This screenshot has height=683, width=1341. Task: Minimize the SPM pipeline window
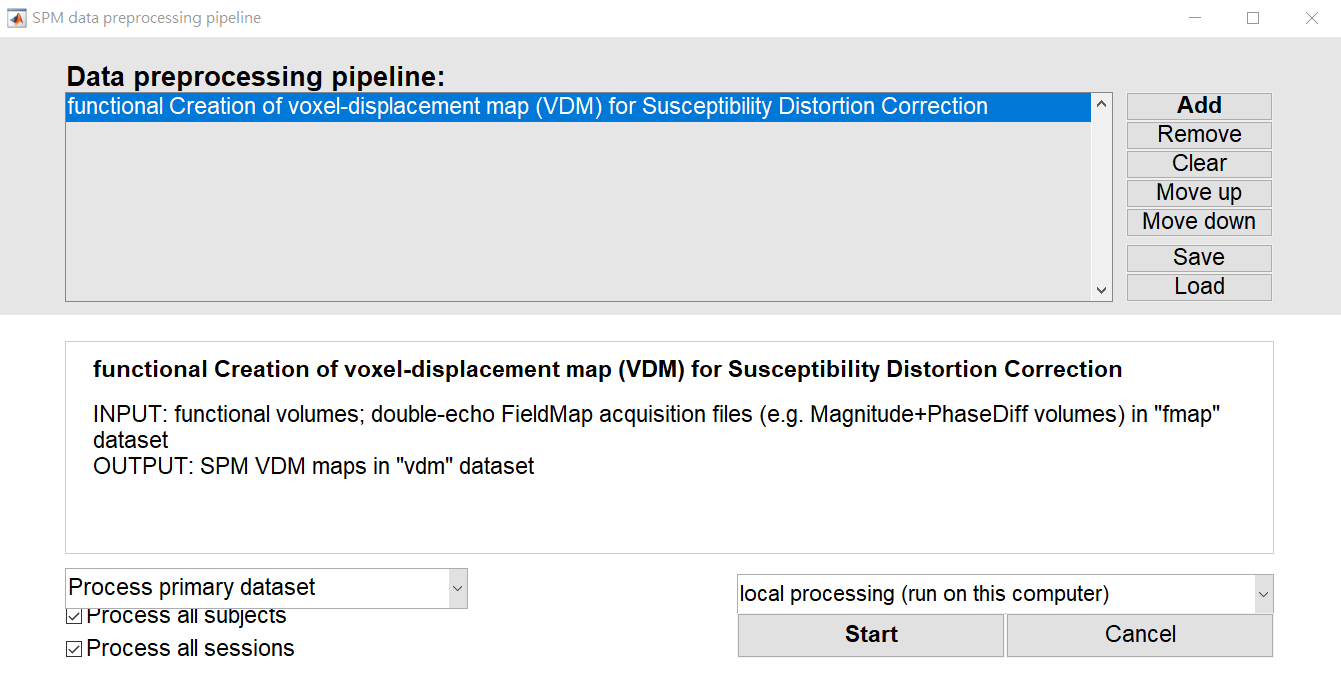coord(1194,18)
